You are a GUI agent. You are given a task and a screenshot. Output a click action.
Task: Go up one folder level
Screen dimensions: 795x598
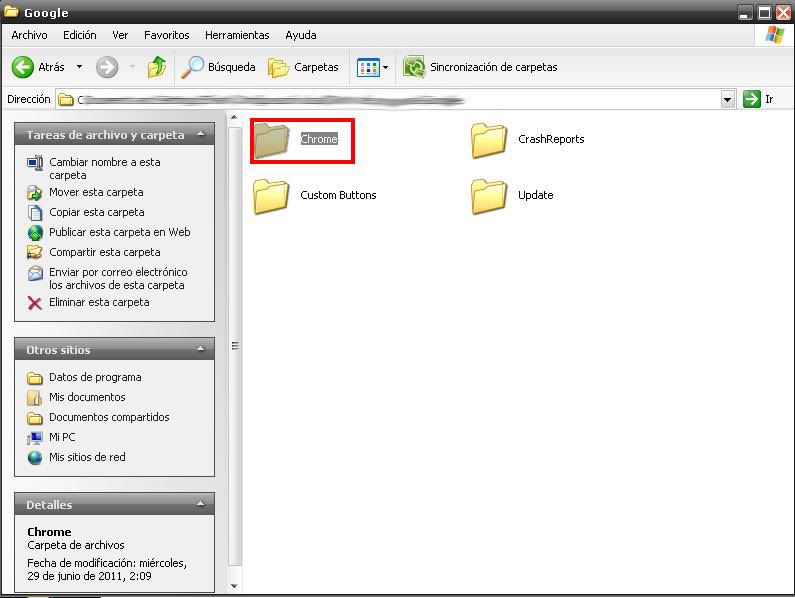point(157,67)
